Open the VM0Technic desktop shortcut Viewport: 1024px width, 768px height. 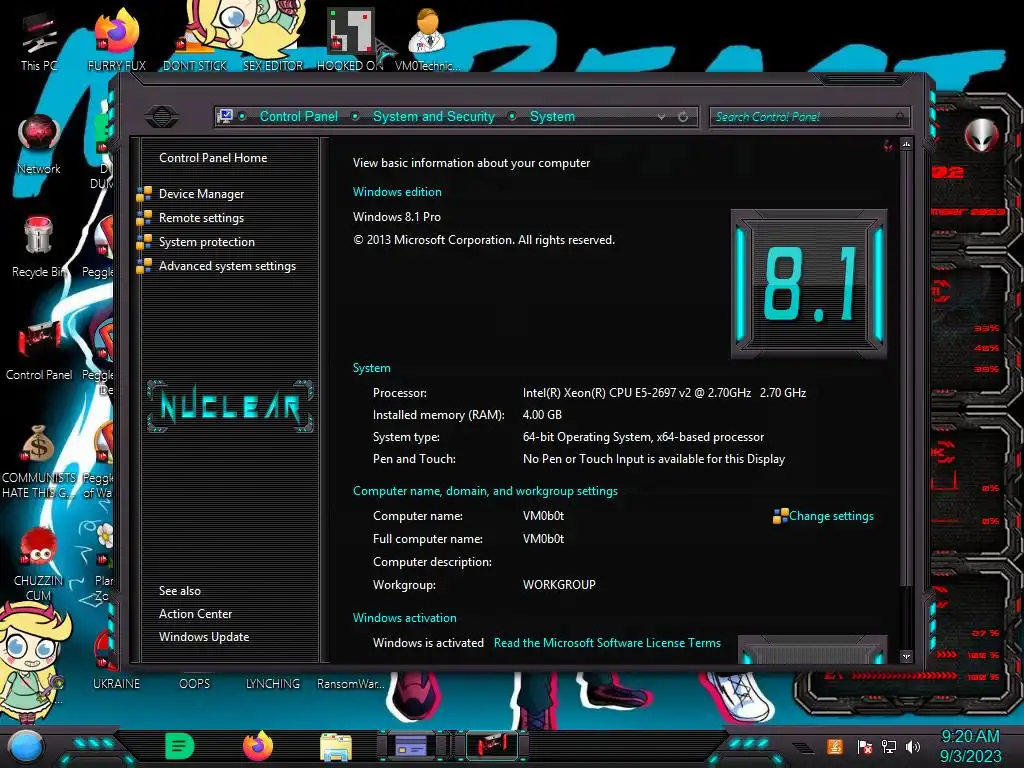[428, 39]
